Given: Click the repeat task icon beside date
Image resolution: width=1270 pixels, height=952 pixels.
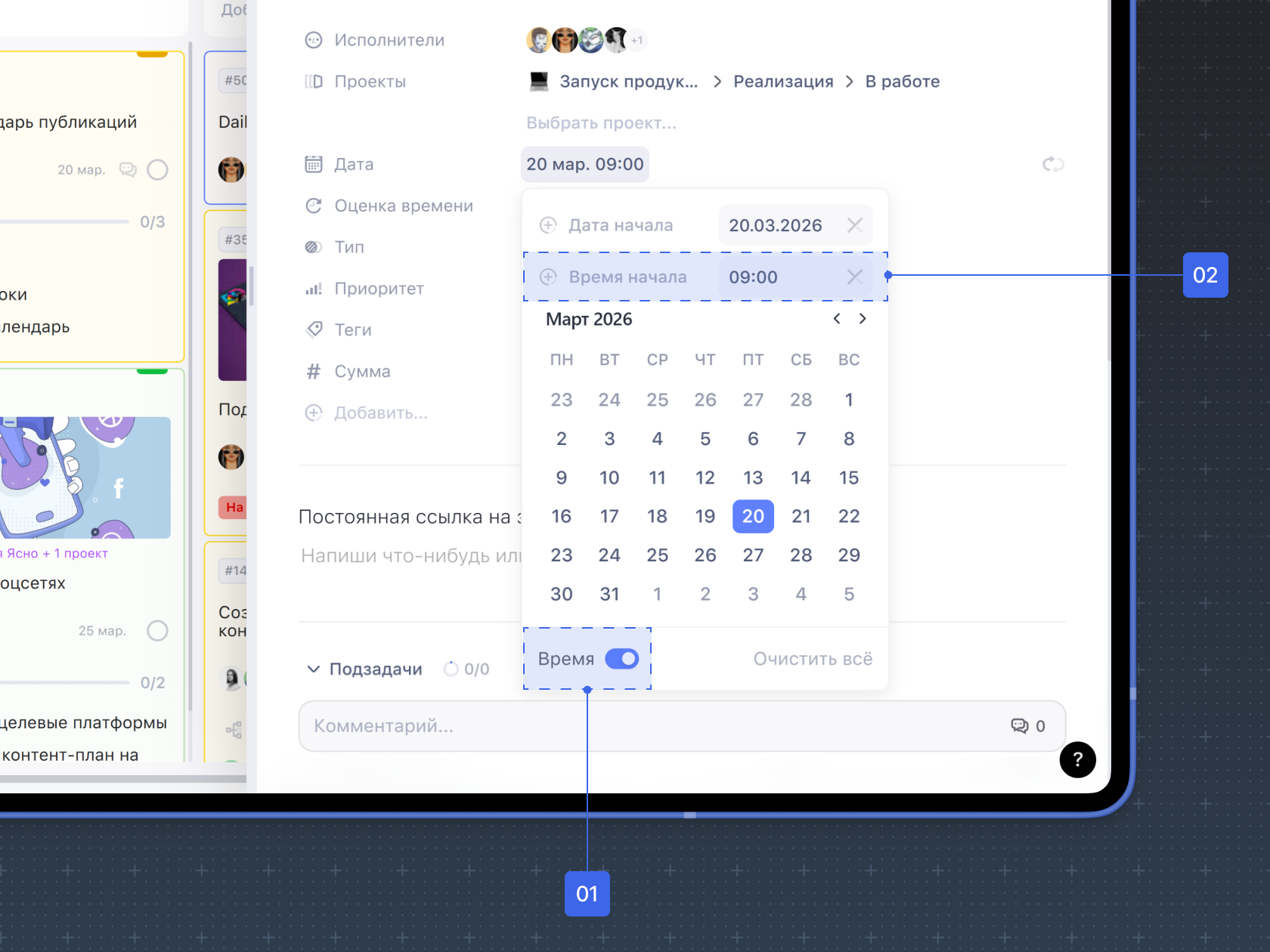Looking at the screenshot, I should click(x=1052, y=164).
